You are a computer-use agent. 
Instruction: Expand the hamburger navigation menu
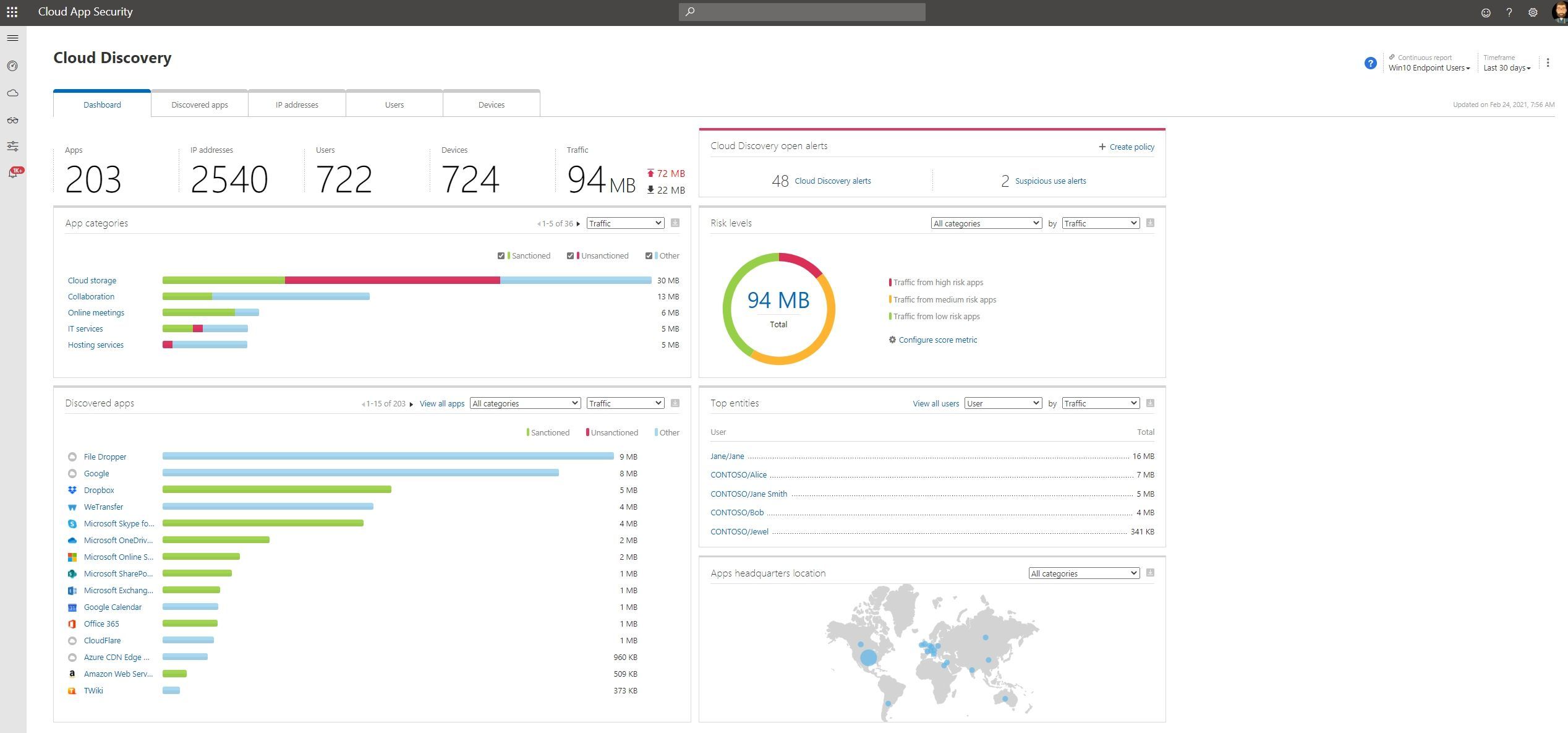point(12,38)
